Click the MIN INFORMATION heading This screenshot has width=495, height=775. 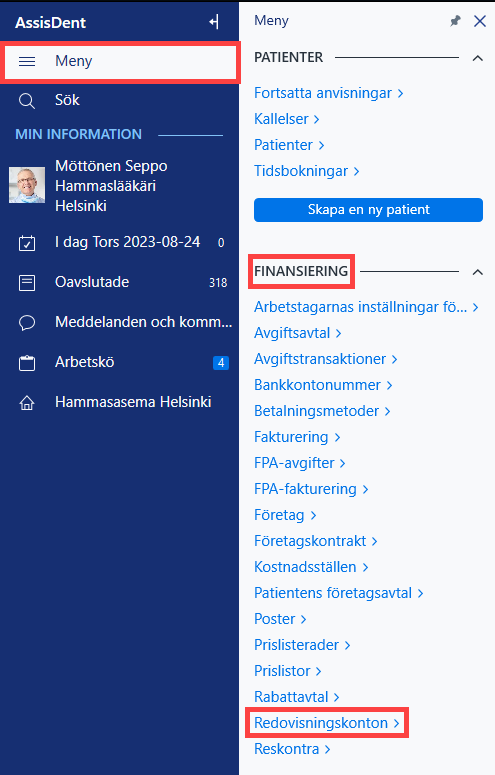(78, 134)
